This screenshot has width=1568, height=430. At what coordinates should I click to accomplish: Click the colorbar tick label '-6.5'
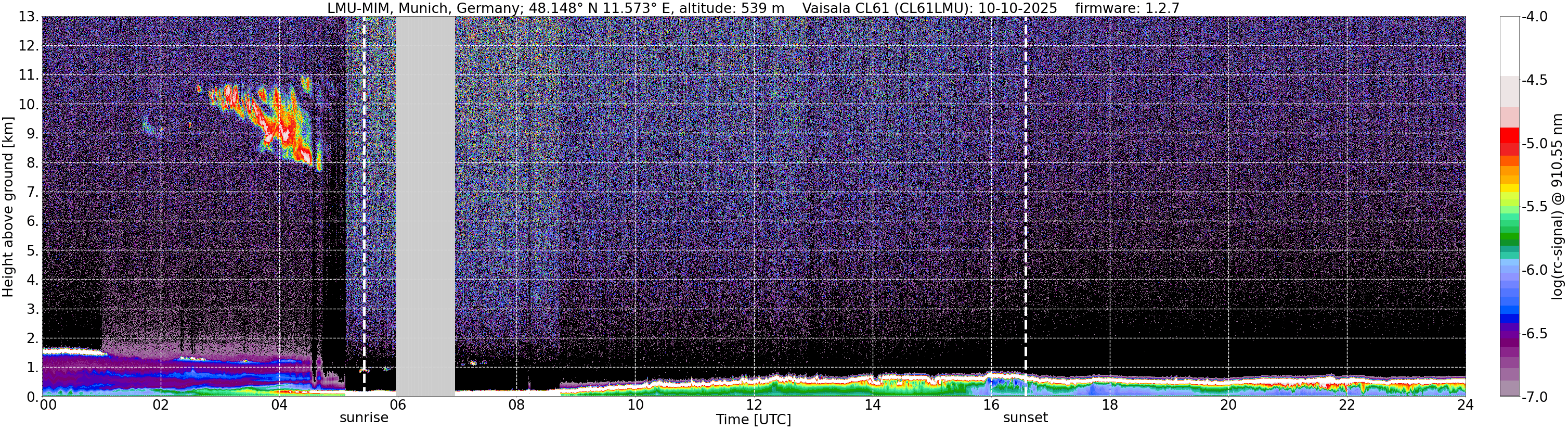[1535, 333]
